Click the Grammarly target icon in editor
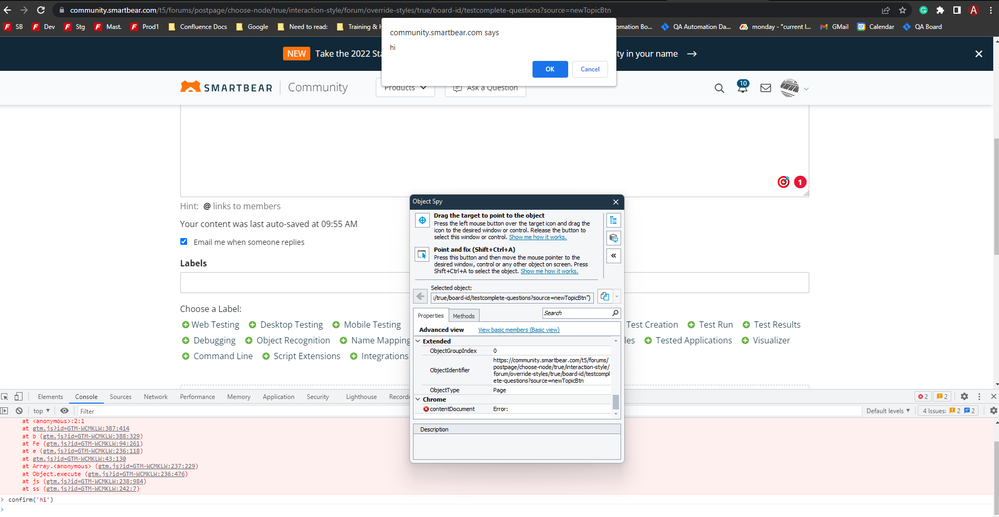This screenshot has height=517, width=999. pyautogui.click(x=784, y=182)
